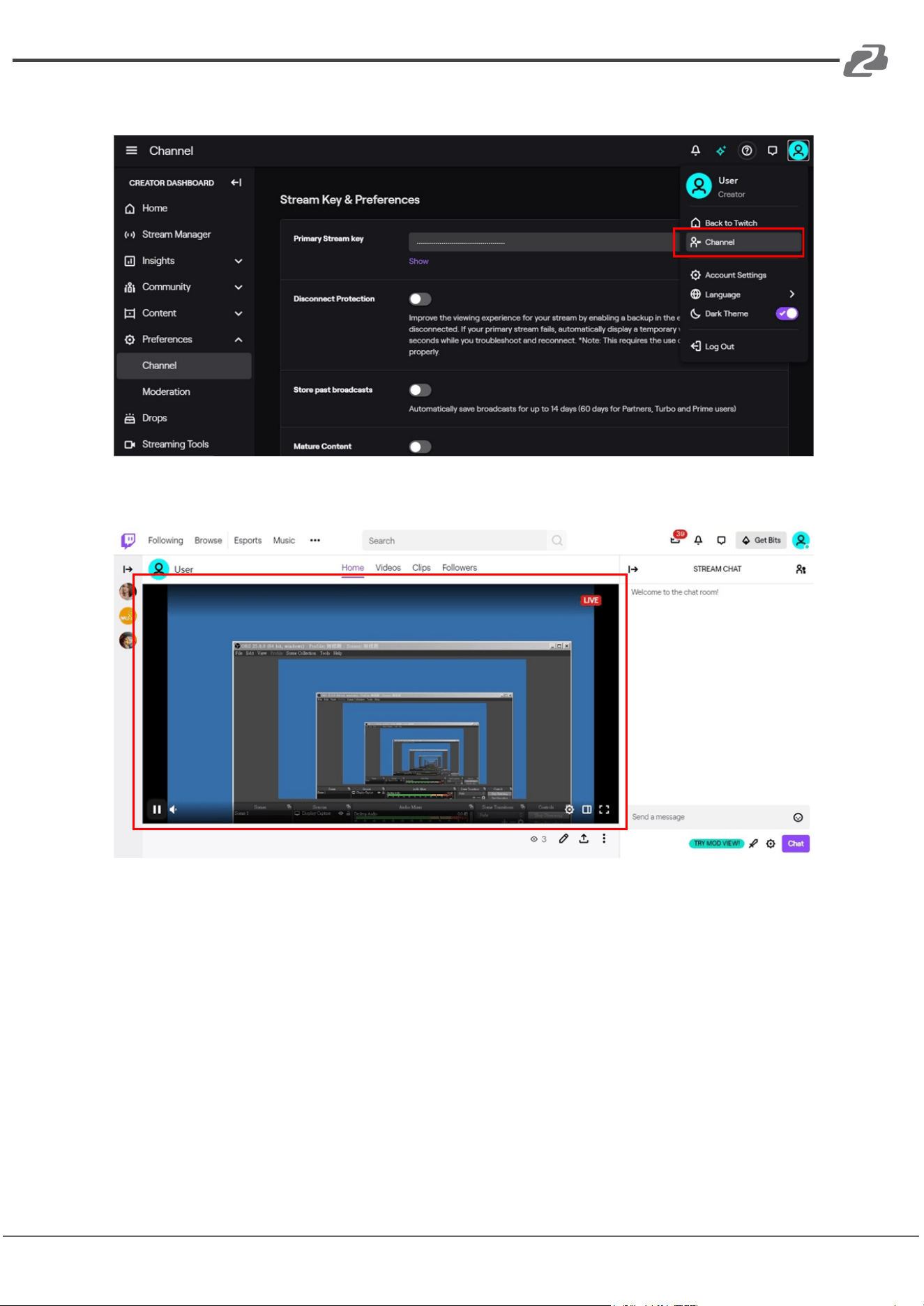
Task: Click the Primary Stream key field
Action: coord(544,242)
